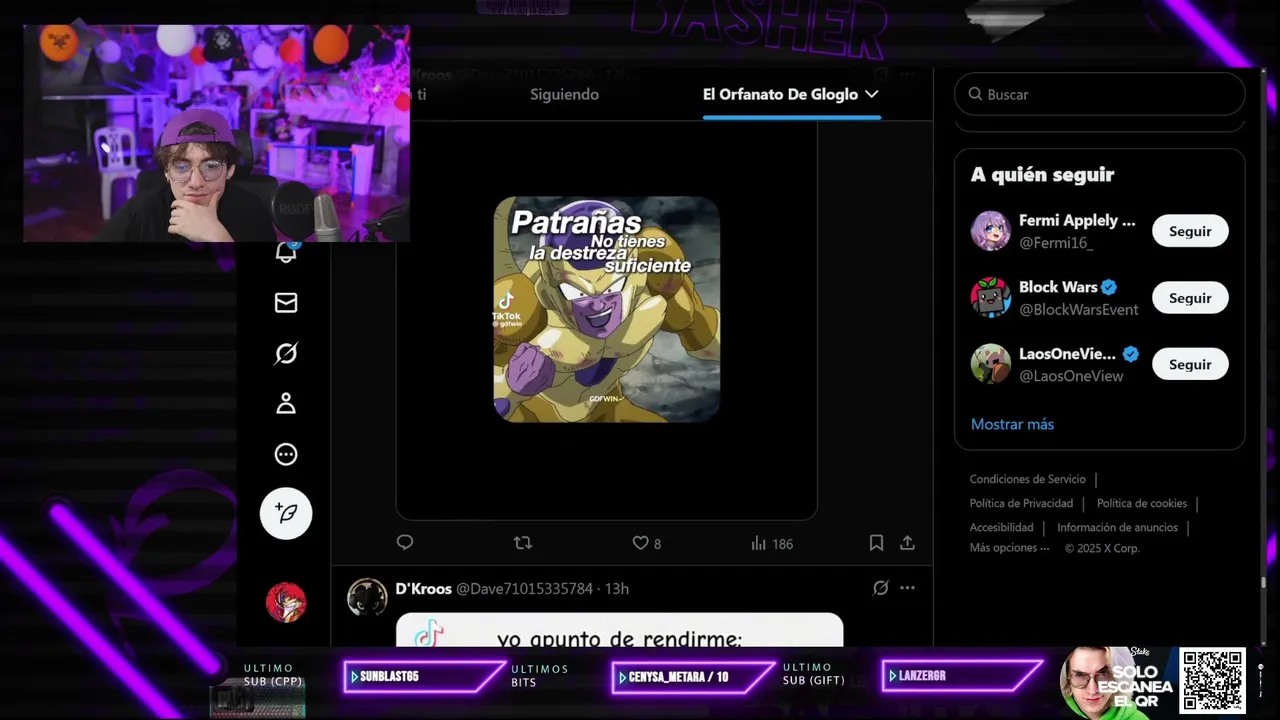Screen dimensions: 1280x720
Task: Click @BlockWarsEvent handle
Action: pyautogui.click(x=1078, y=309)
